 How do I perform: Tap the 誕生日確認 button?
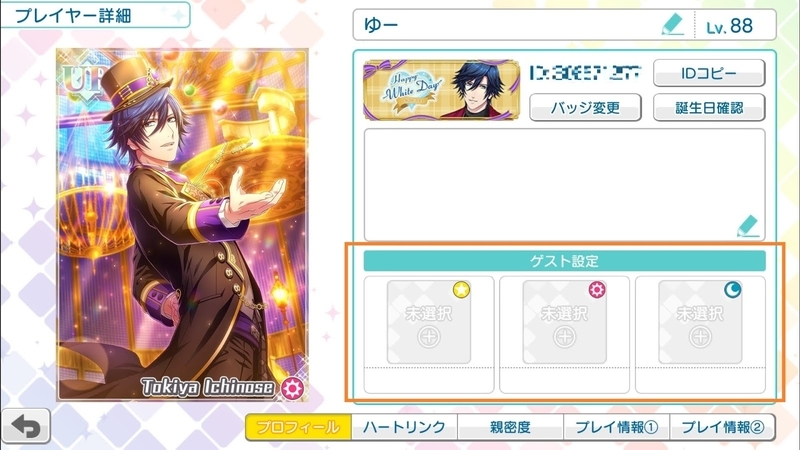tap(709, 108)
